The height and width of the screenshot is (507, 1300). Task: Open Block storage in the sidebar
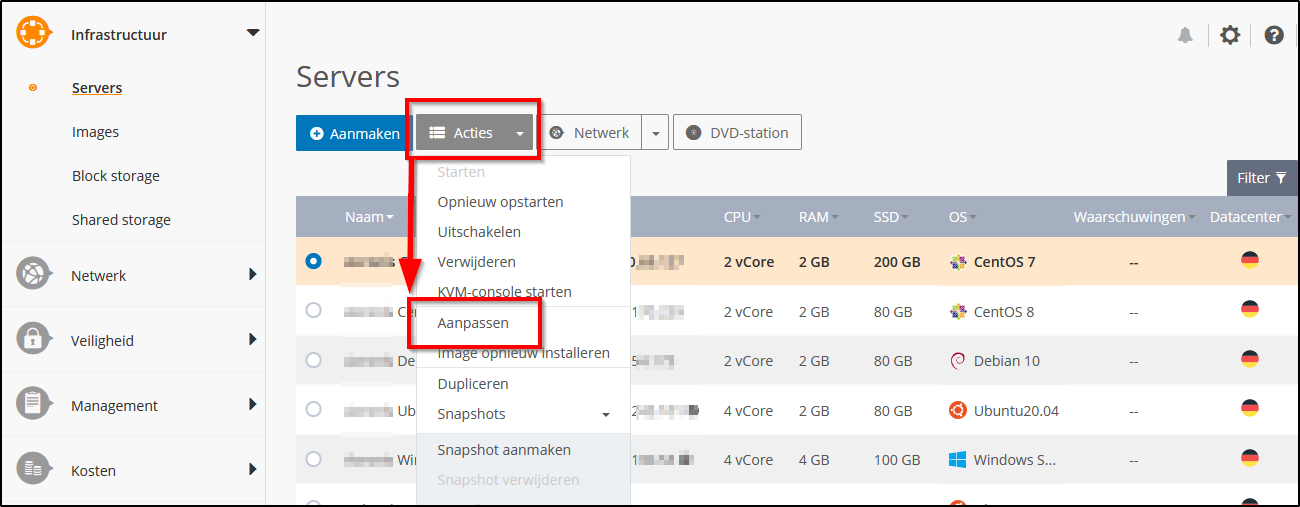tap(115, 176)
